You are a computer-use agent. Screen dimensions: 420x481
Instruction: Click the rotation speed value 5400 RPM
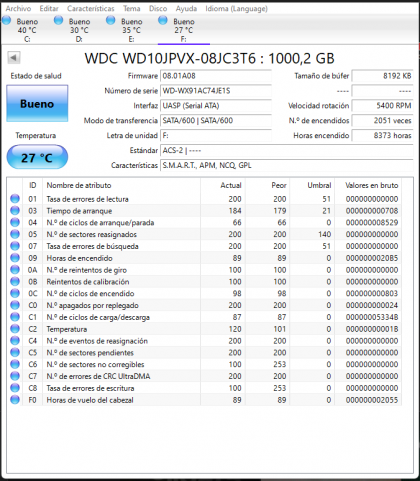click(x=383, y=106)
